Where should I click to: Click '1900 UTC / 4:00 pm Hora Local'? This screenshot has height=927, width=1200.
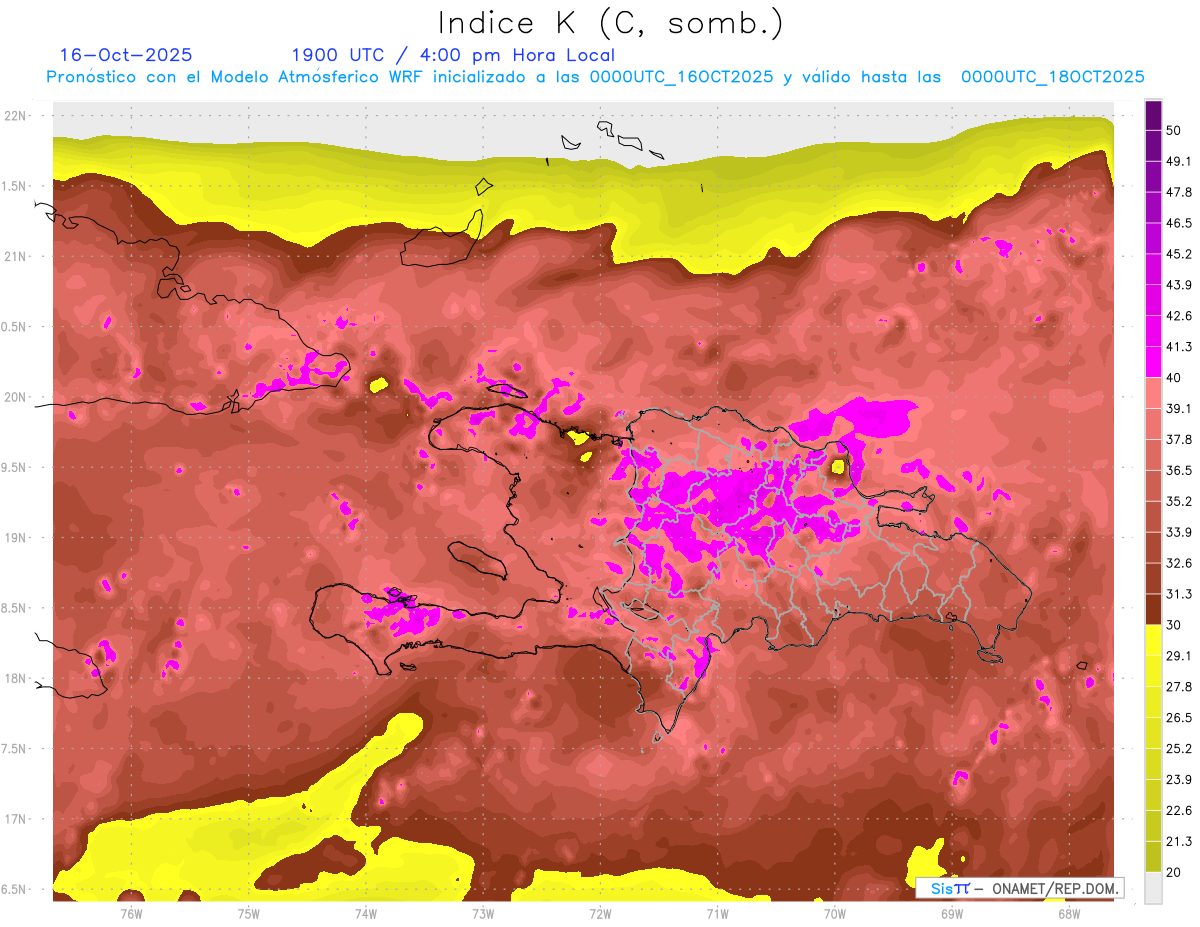453,55
